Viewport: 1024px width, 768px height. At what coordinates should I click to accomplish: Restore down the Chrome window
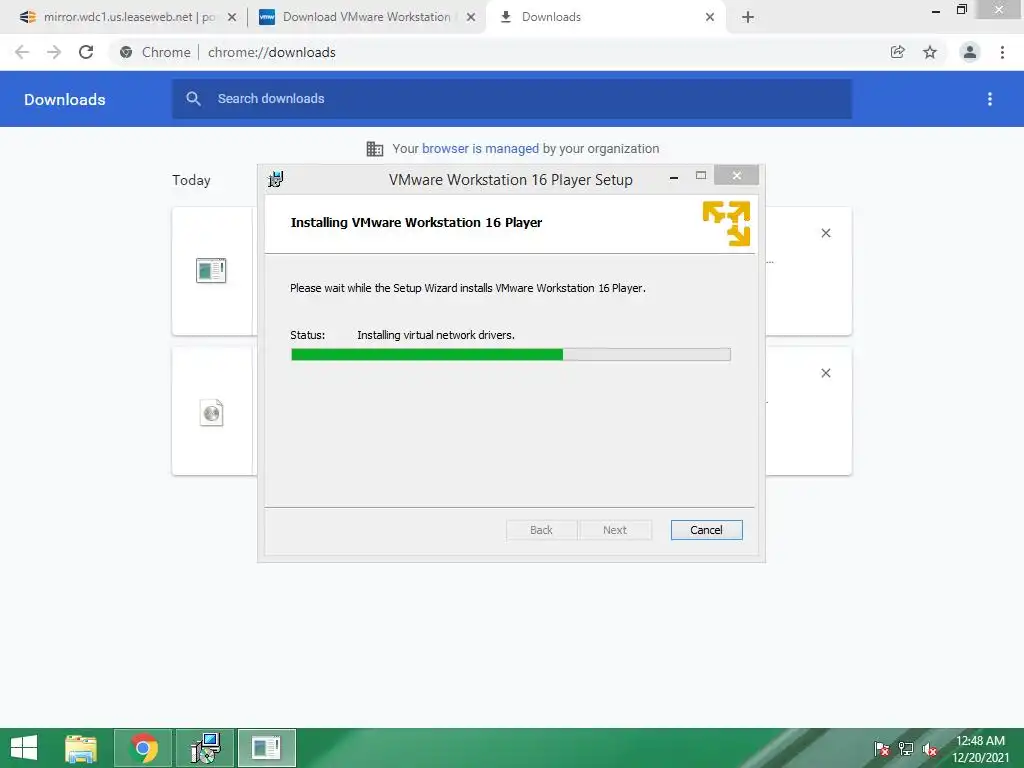[x=961, y=10]
